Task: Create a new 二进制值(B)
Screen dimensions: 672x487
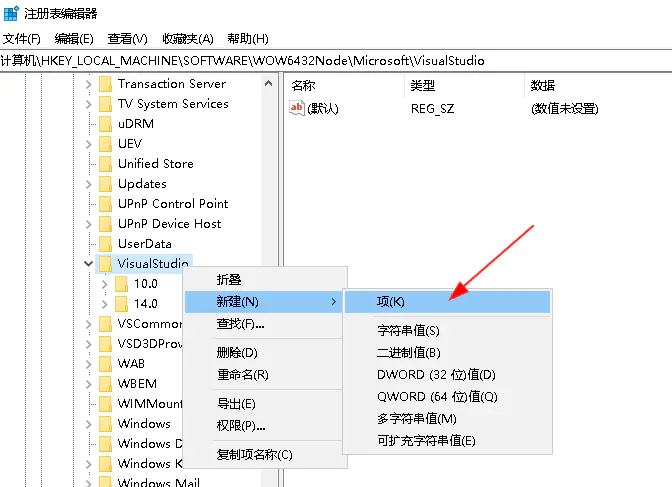Action: point(447,352)
